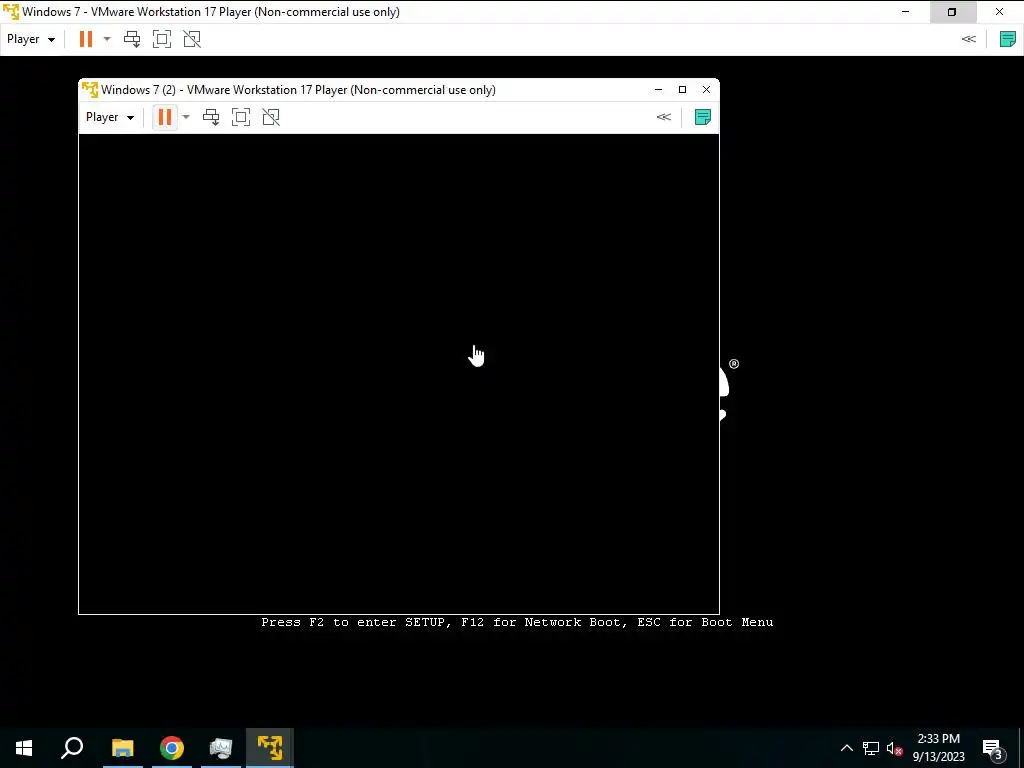Maximize the Windows 7 (2) window
The width and height of the screenshot is (1024, 768).
tap(682, 89)
